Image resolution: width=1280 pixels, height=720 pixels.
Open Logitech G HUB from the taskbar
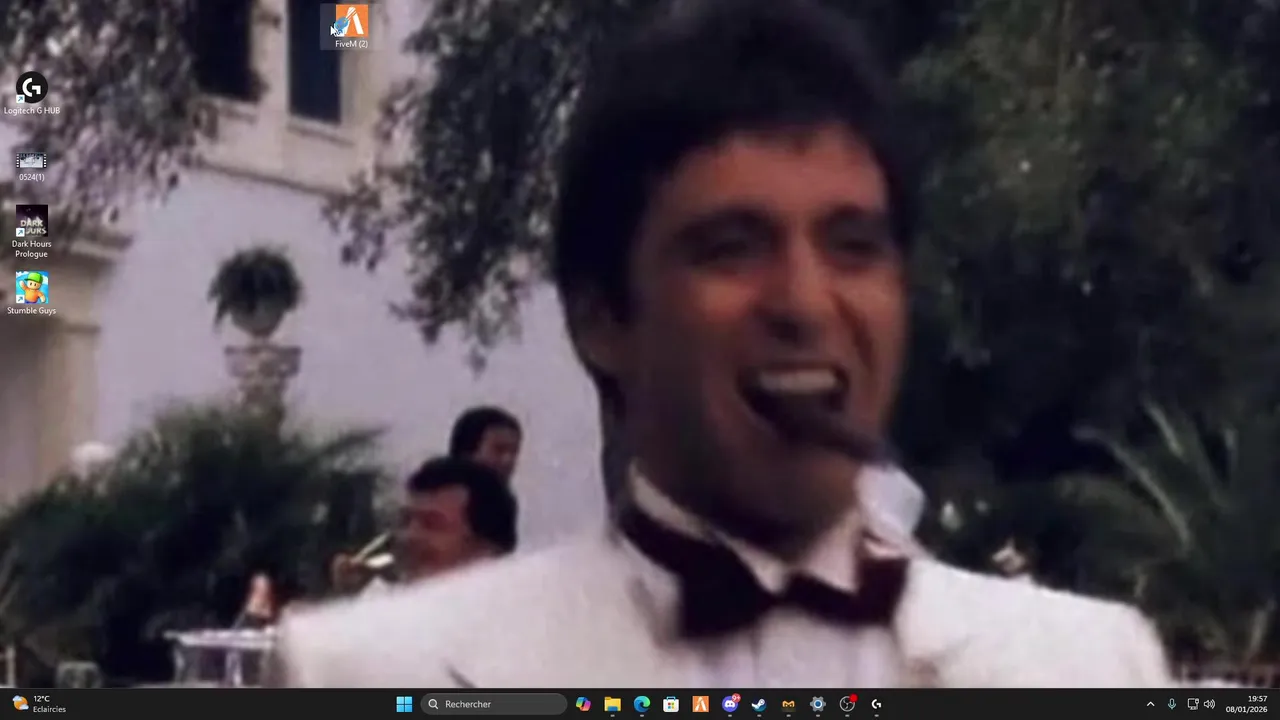click(876, 704)
